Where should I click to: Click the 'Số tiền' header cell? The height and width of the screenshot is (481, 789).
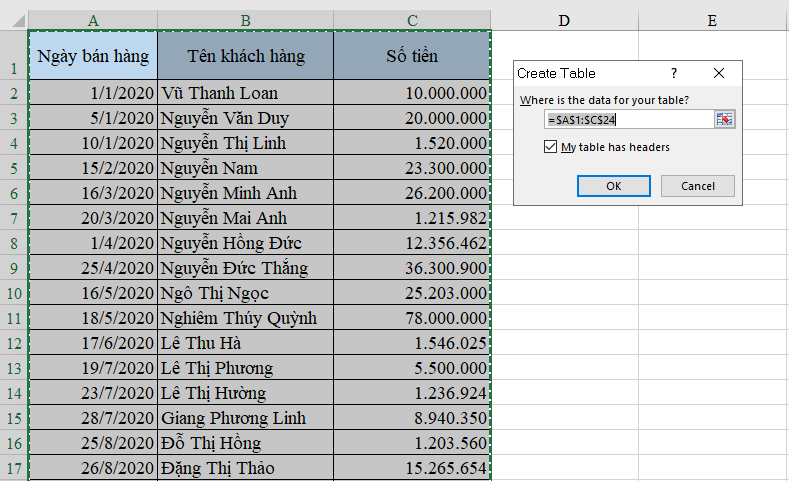pos(412,56)
